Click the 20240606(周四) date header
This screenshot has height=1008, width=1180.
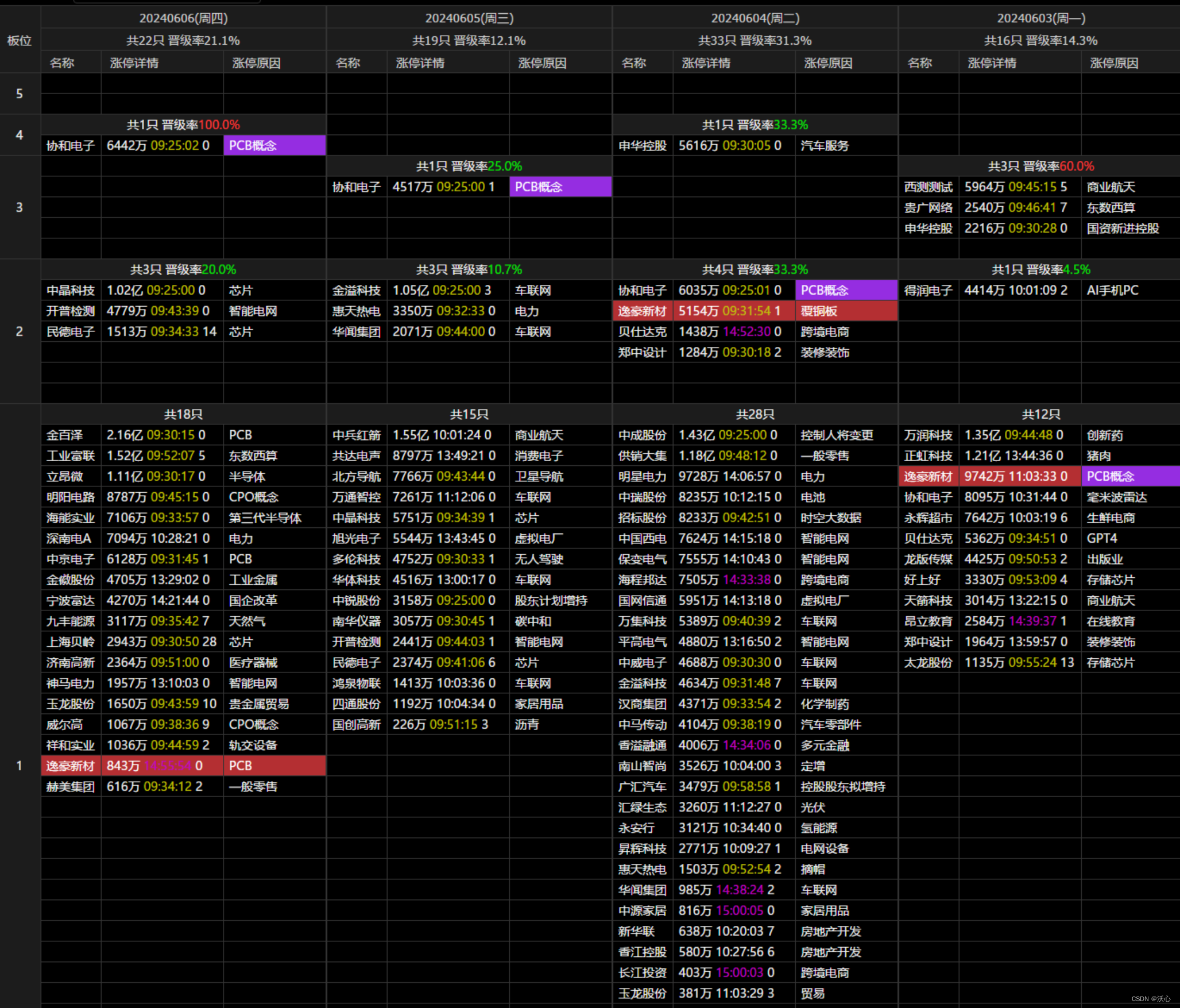183,18
